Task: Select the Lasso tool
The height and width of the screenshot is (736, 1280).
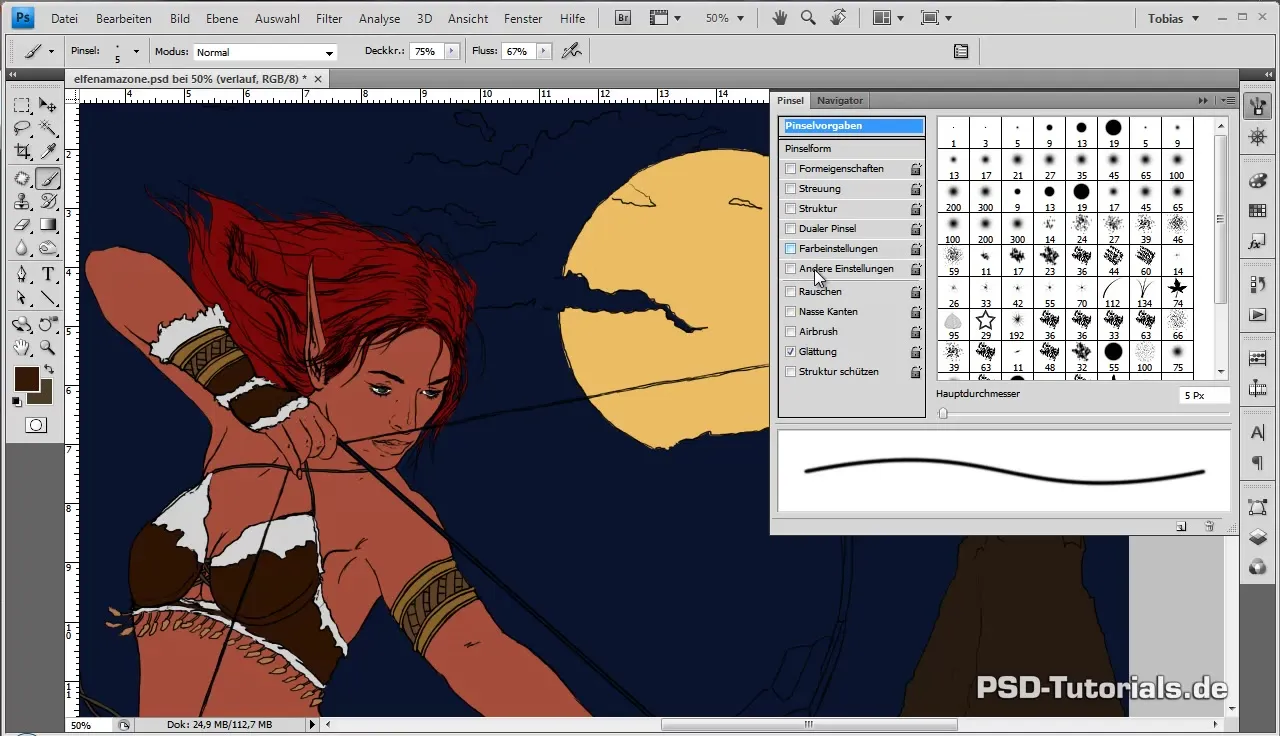Action: tap(22, 129)
